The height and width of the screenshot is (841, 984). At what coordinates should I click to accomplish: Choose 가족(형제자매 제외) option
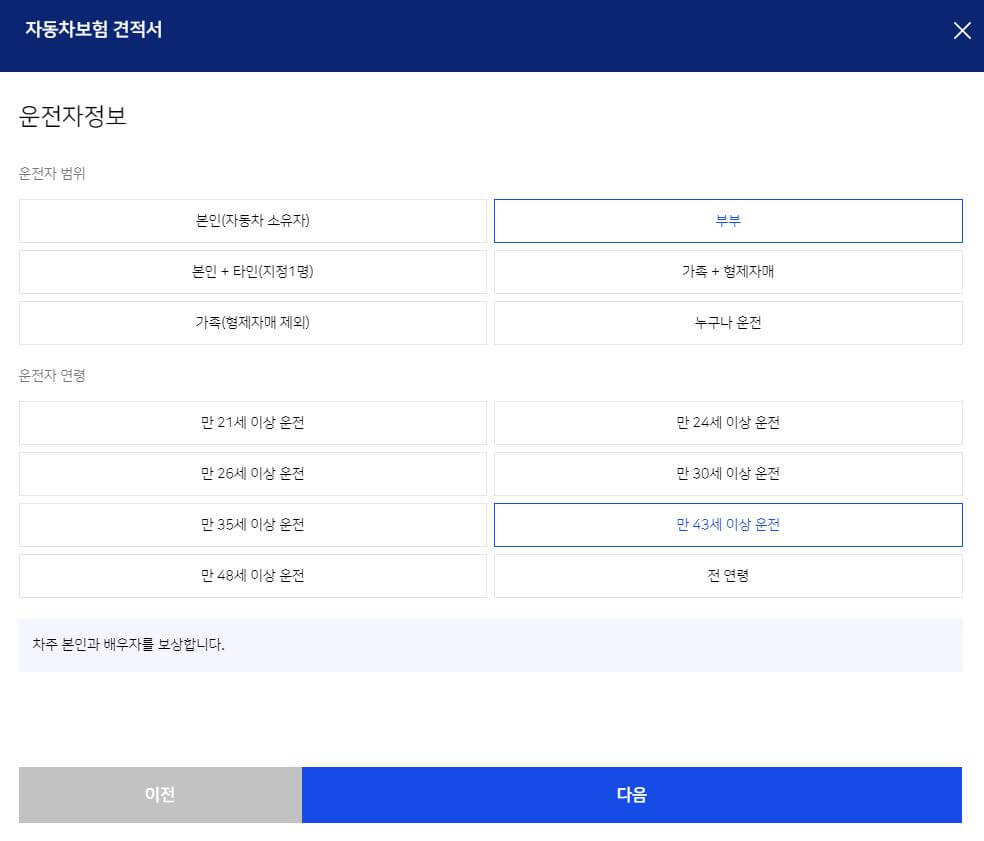[252, 323]
